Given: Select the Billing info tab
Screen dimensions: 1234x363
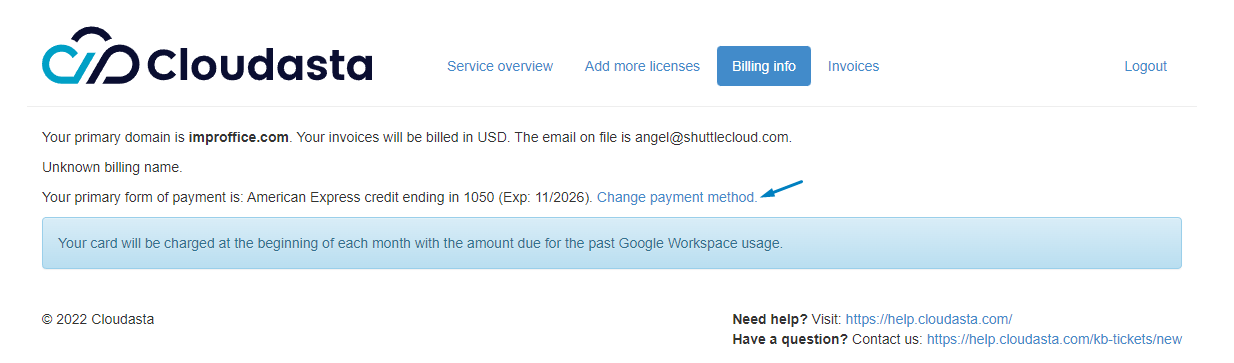Looking at the screenshot, I should click(x=764, y=66).
